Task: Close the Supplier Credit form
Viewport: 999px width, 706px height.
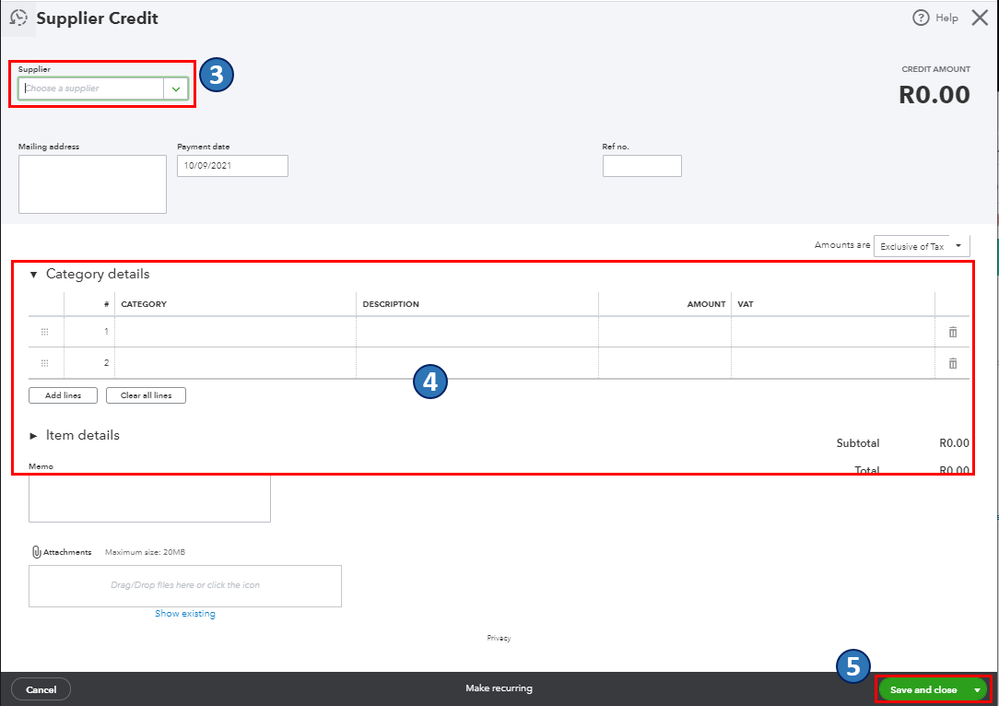Action: tap(980, 18)
